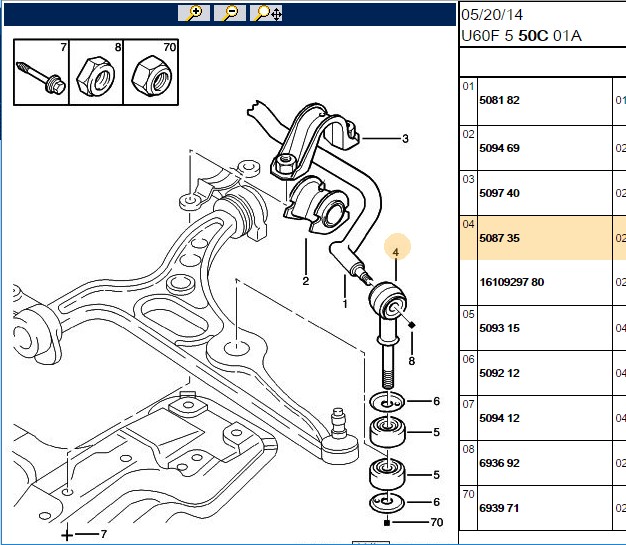Click the date 05/20/14 text
Image resolution: width=626 pixels, height=545 pixels.
point(492,15)
